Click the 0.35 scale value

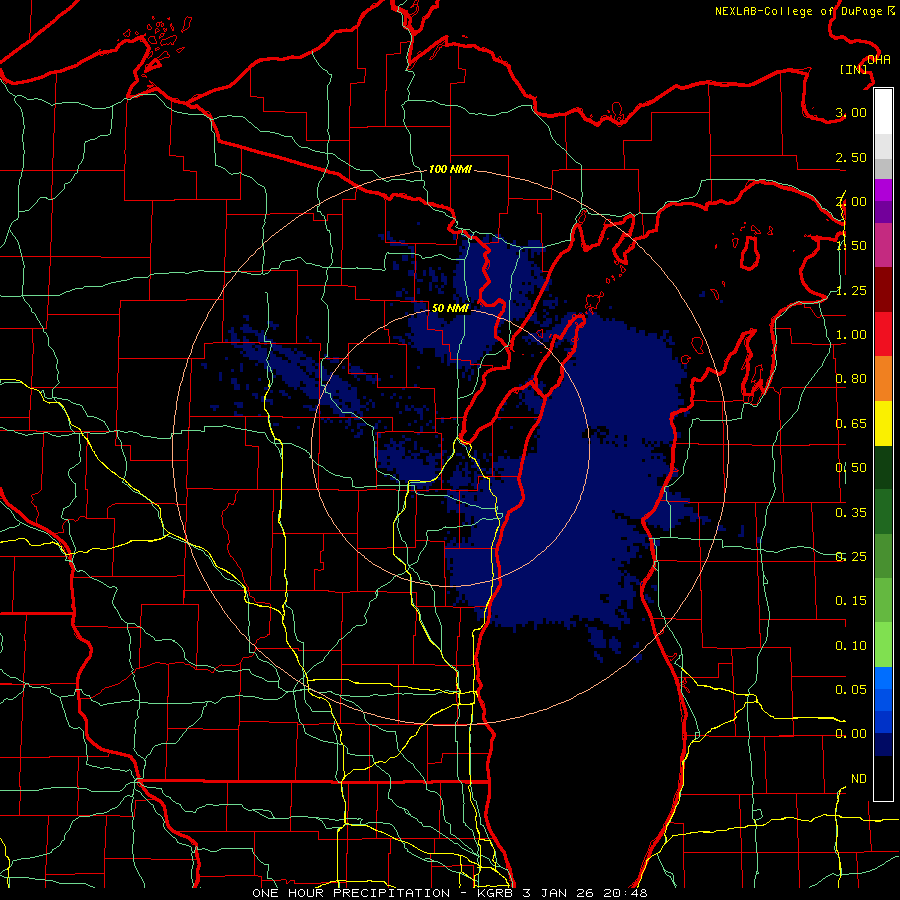(x=851, y=513)
